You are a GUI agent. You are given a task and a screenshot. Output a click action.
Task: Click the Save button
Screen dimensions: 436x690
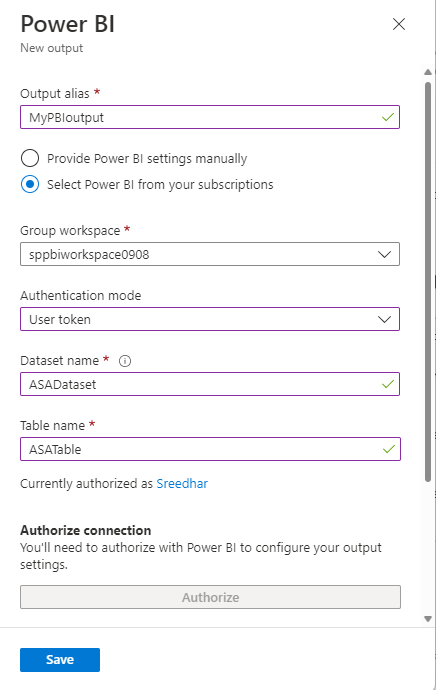(60, 660)
